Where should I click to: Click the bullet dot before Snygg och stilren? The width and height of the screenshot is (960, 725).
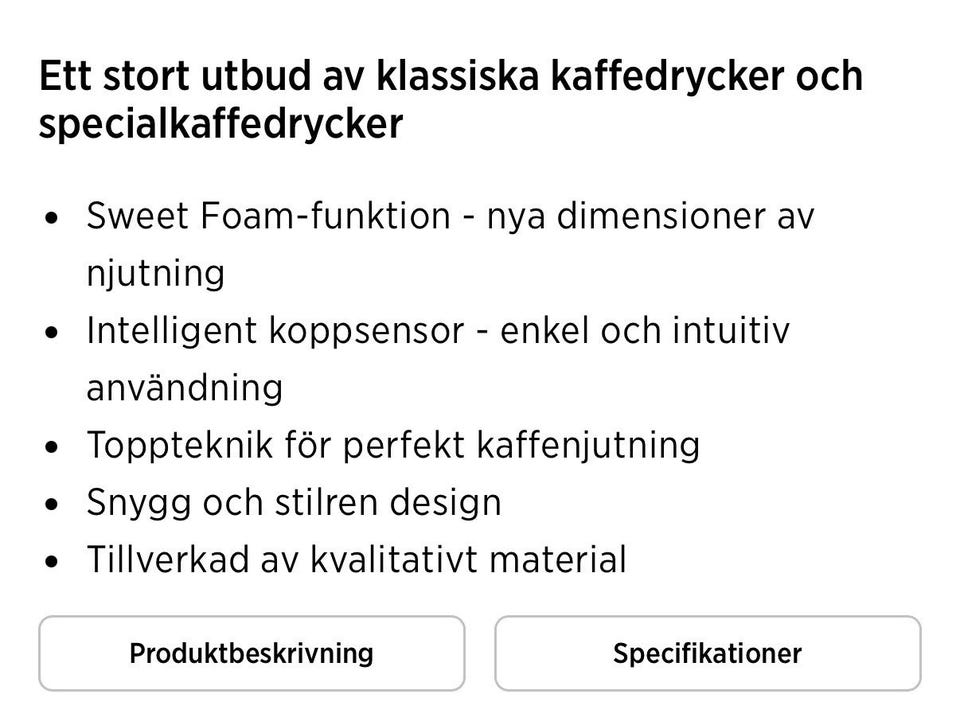click(x=52, y=503)
